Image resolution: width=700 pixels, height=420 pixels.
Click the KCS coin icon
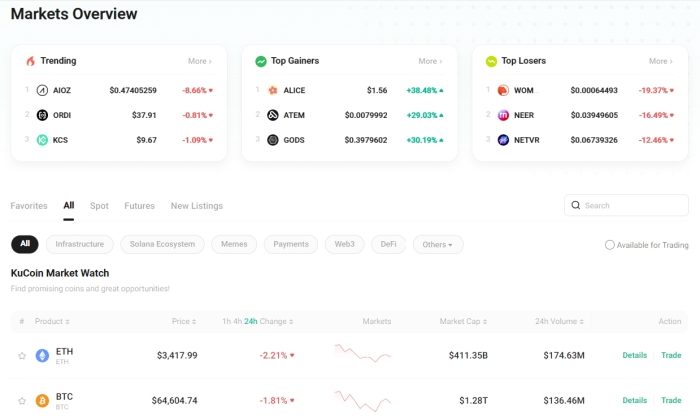[x=42, y=140]
